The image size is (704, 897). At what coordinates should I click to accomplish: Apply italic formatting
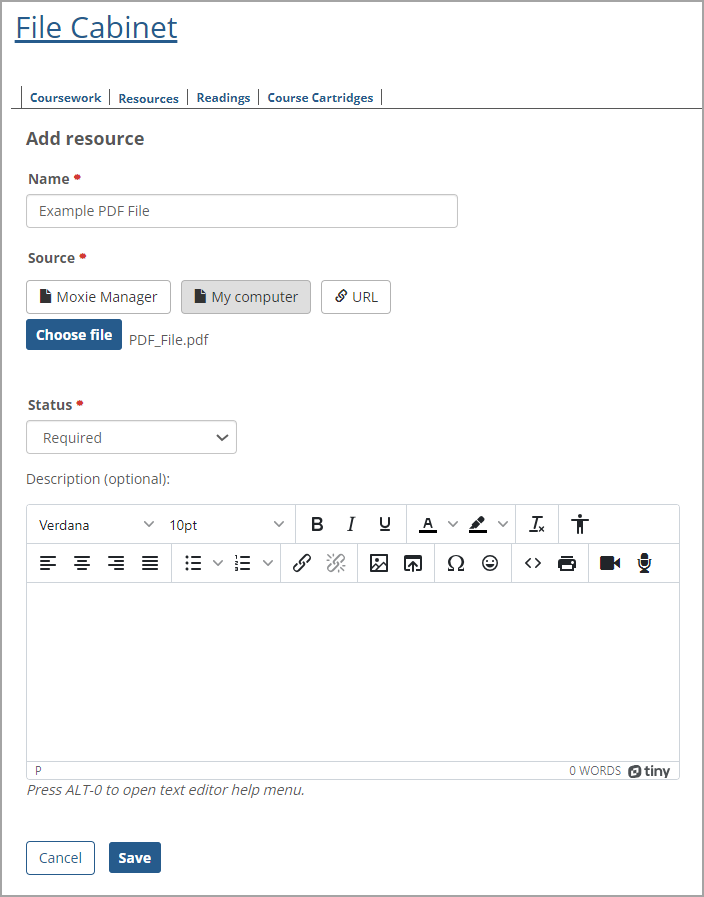point(351,523)
